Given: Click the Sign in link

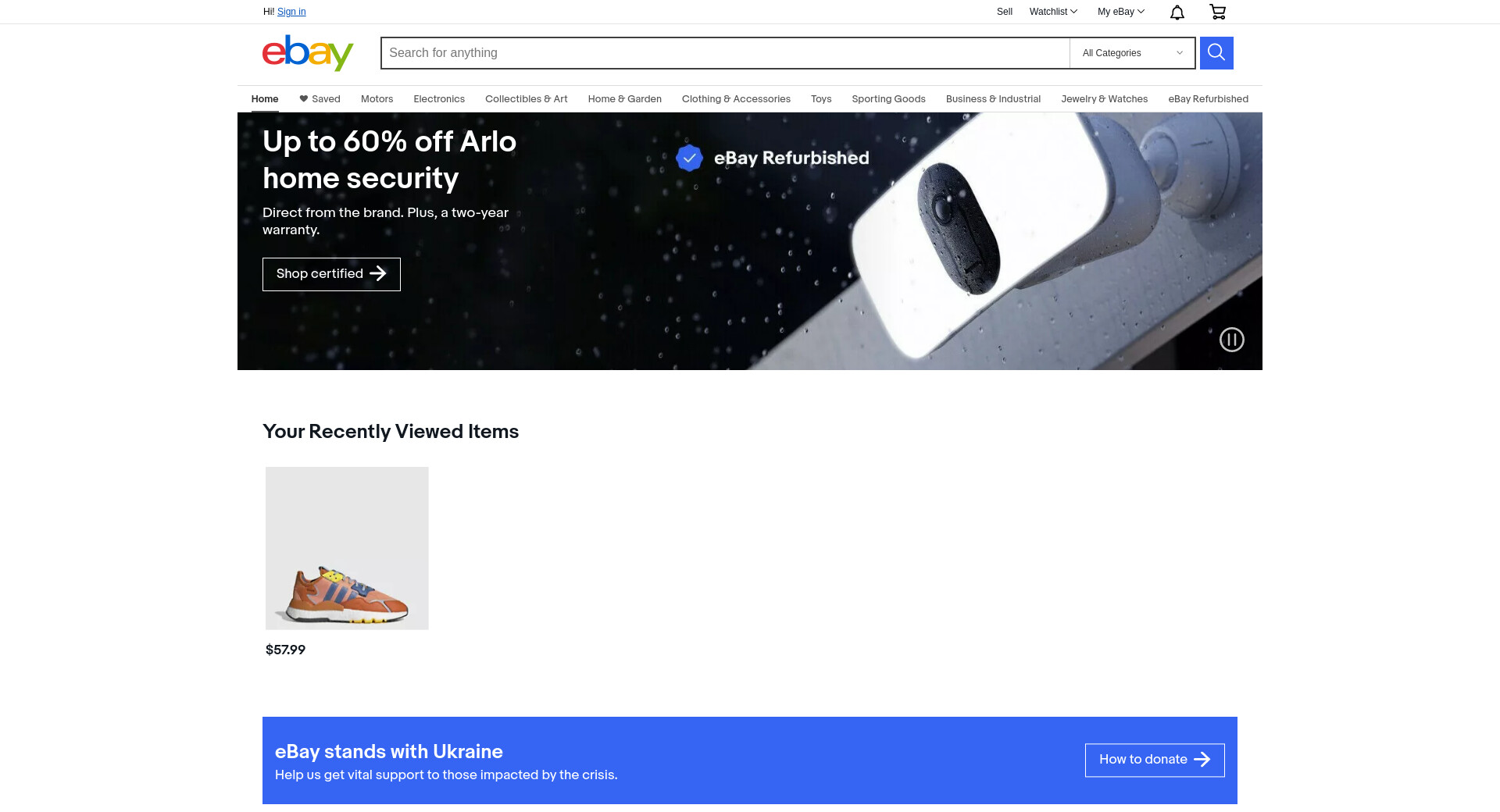Looking at the screenshot, I should click(291, 12).
